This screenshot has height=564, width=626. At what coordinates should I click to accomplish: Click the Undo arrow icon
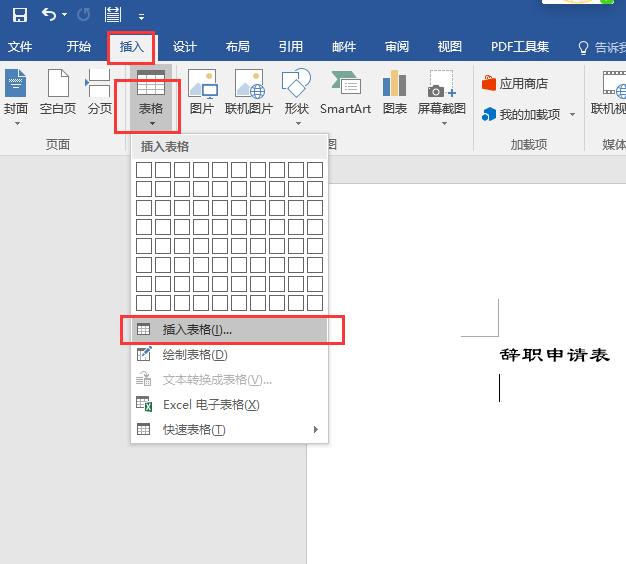point(49,15)
